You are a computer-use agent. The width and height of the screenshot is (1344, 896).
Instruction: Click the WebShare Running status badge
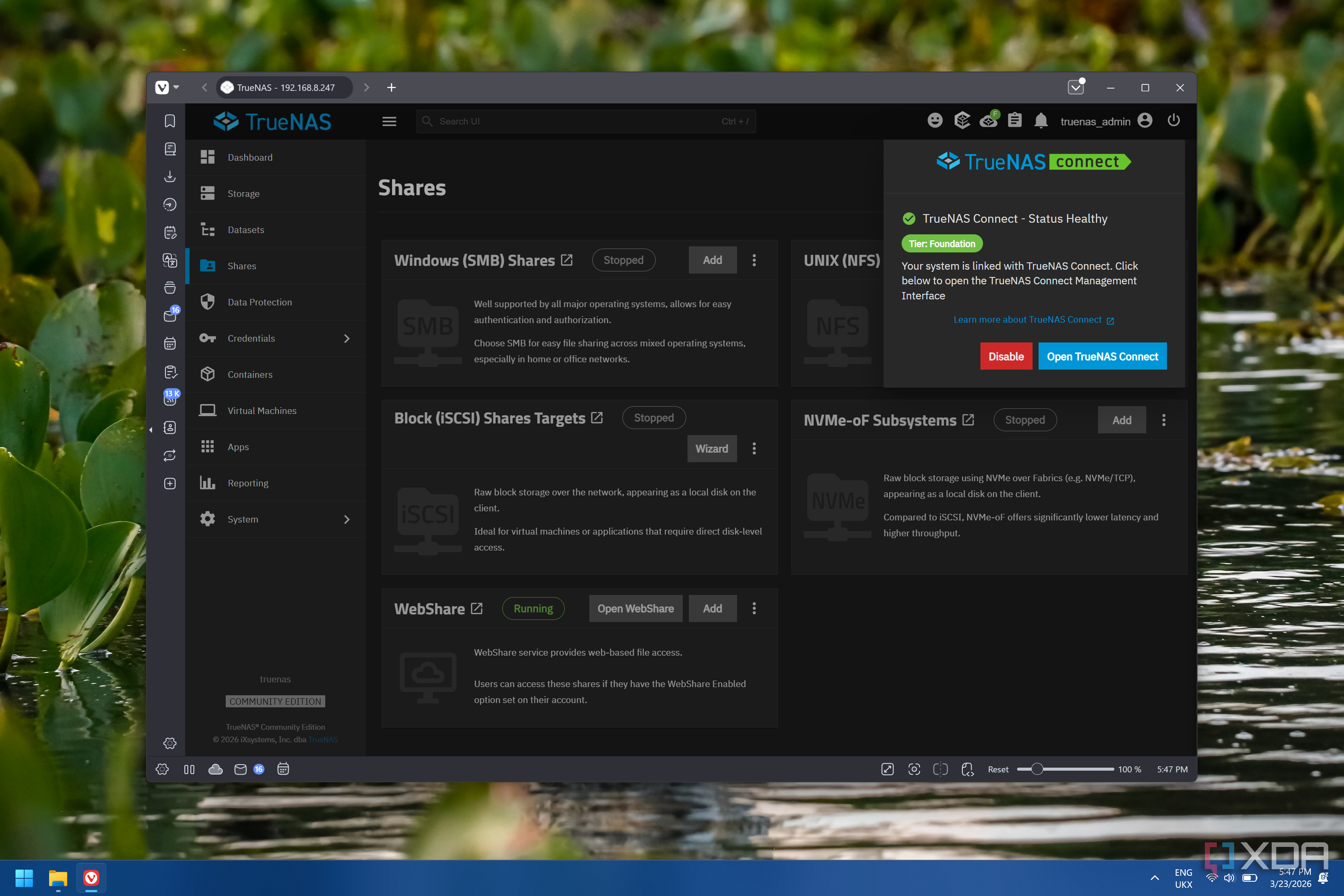[x=533, y=609]
